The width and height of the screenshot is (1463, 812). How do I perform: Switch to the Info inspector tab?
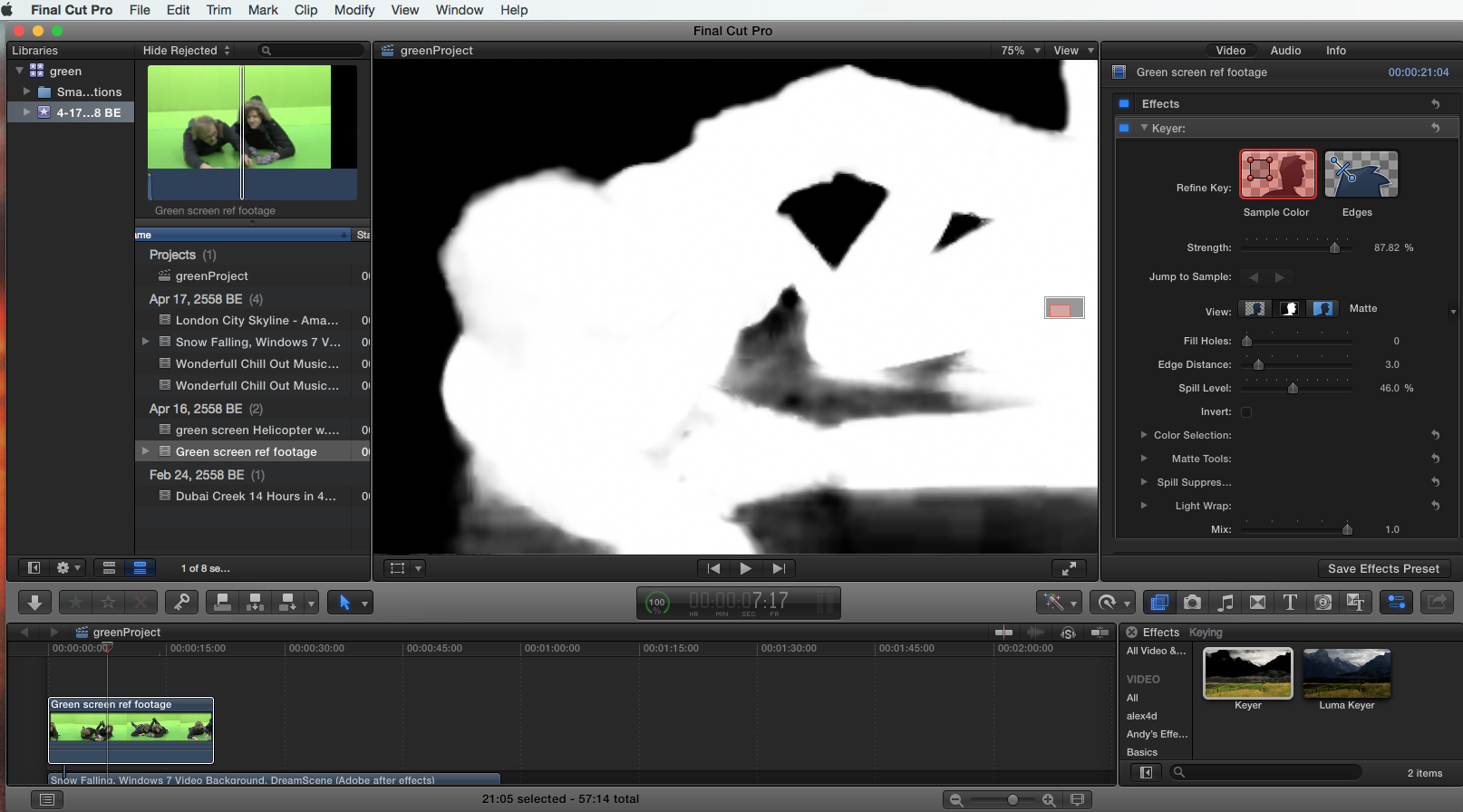pyautogui.click(x=1336, y=51)
